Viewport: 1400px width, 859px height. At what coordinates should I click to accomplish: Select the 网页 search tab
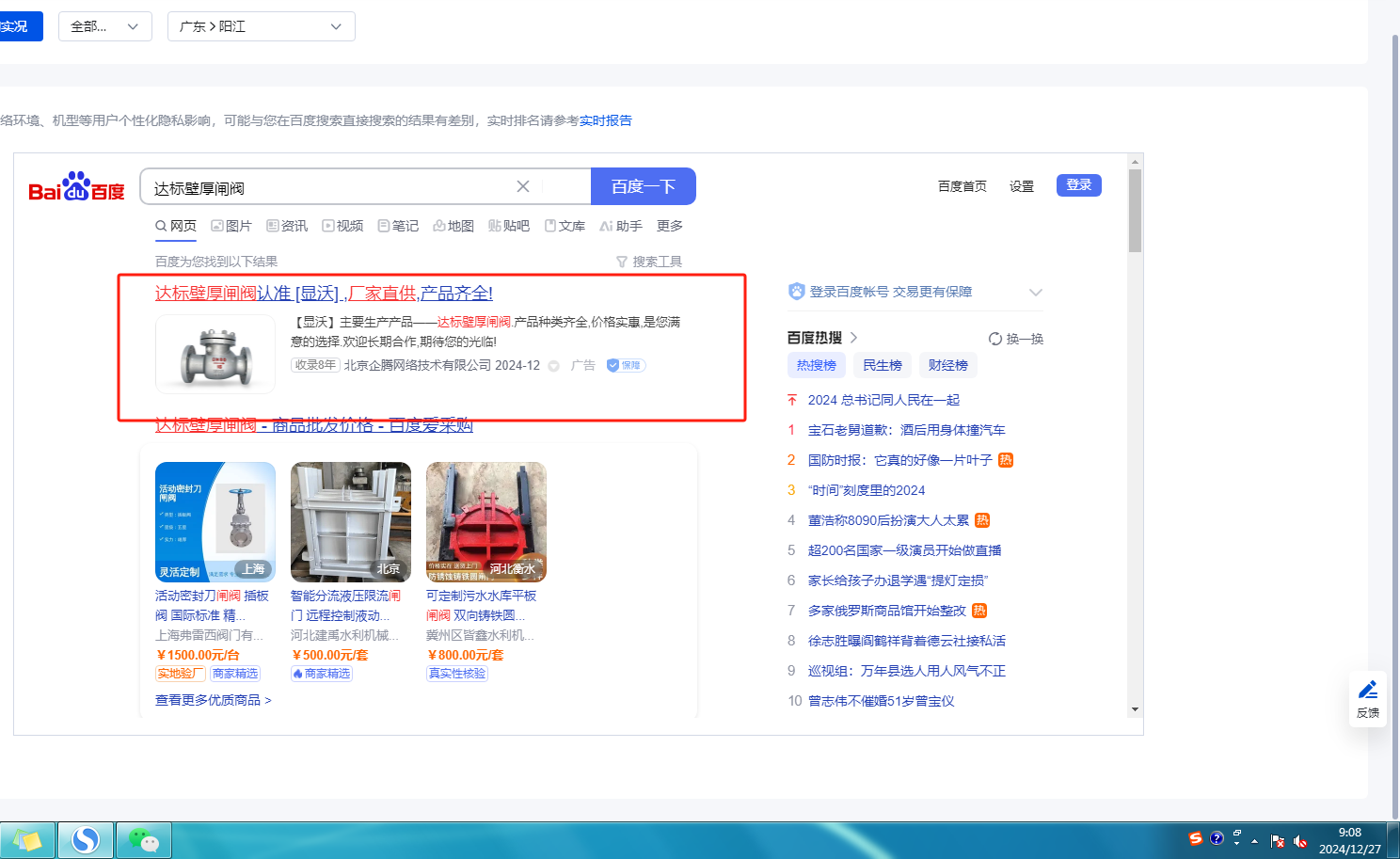[176, 226]
